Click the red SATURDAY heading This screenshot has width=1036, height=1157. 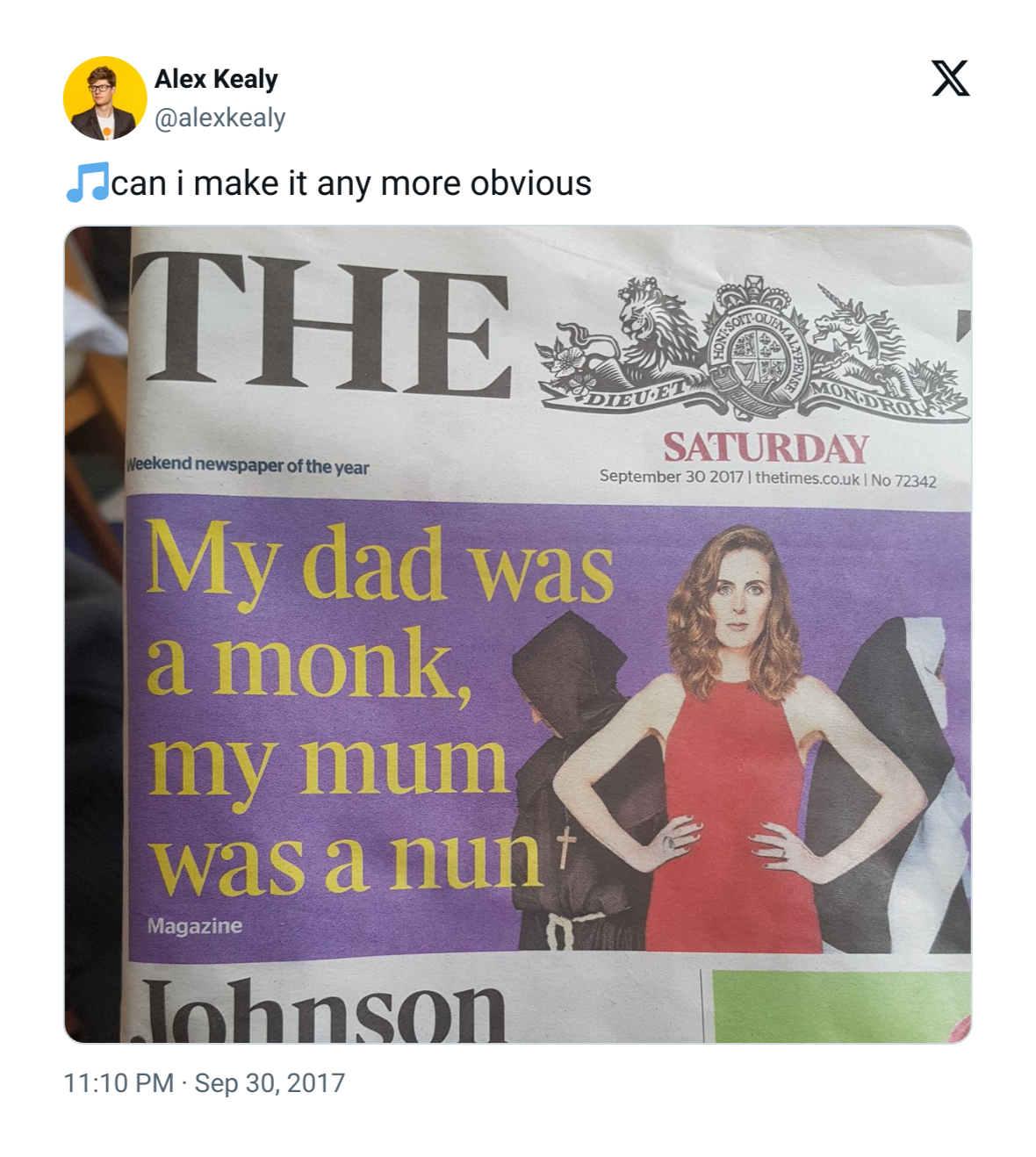[766, 448]
